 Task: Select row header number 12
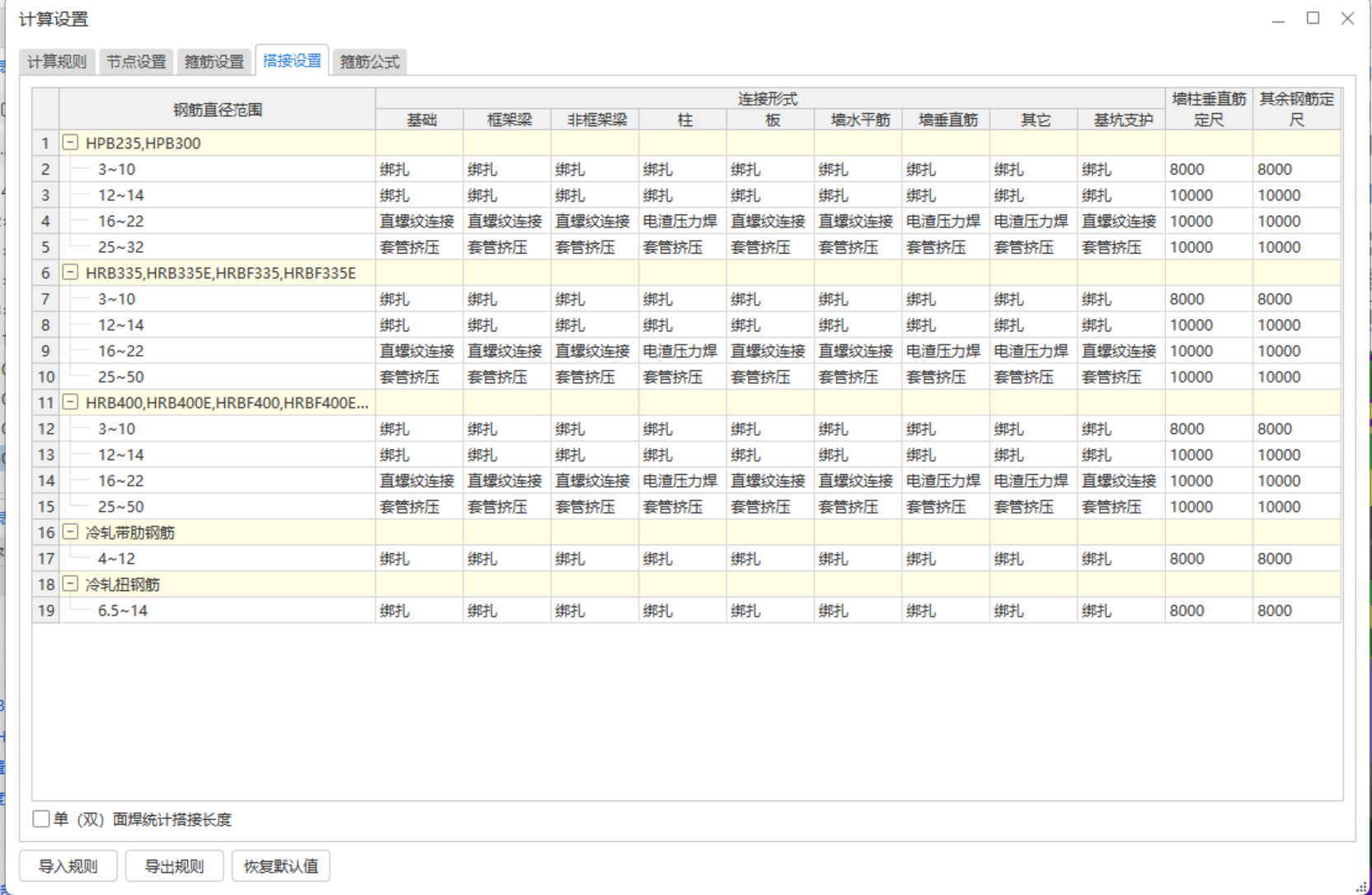[x=46, y=429]
